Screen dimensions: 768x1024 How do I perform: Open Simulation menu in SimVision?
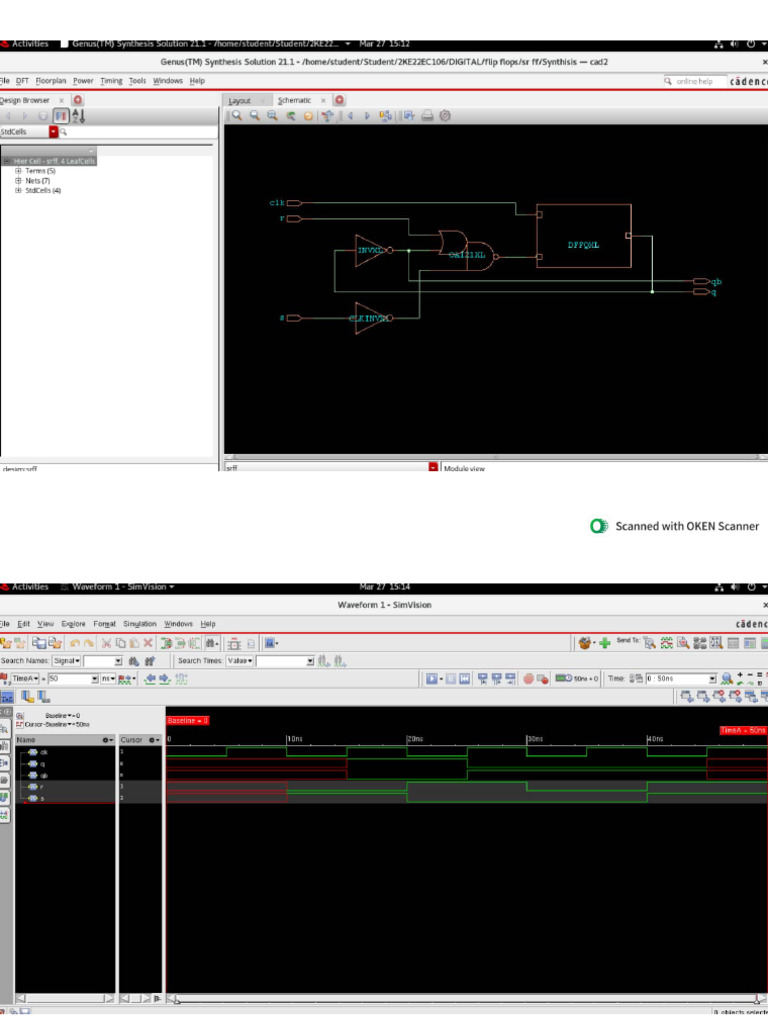pos(140,624)
